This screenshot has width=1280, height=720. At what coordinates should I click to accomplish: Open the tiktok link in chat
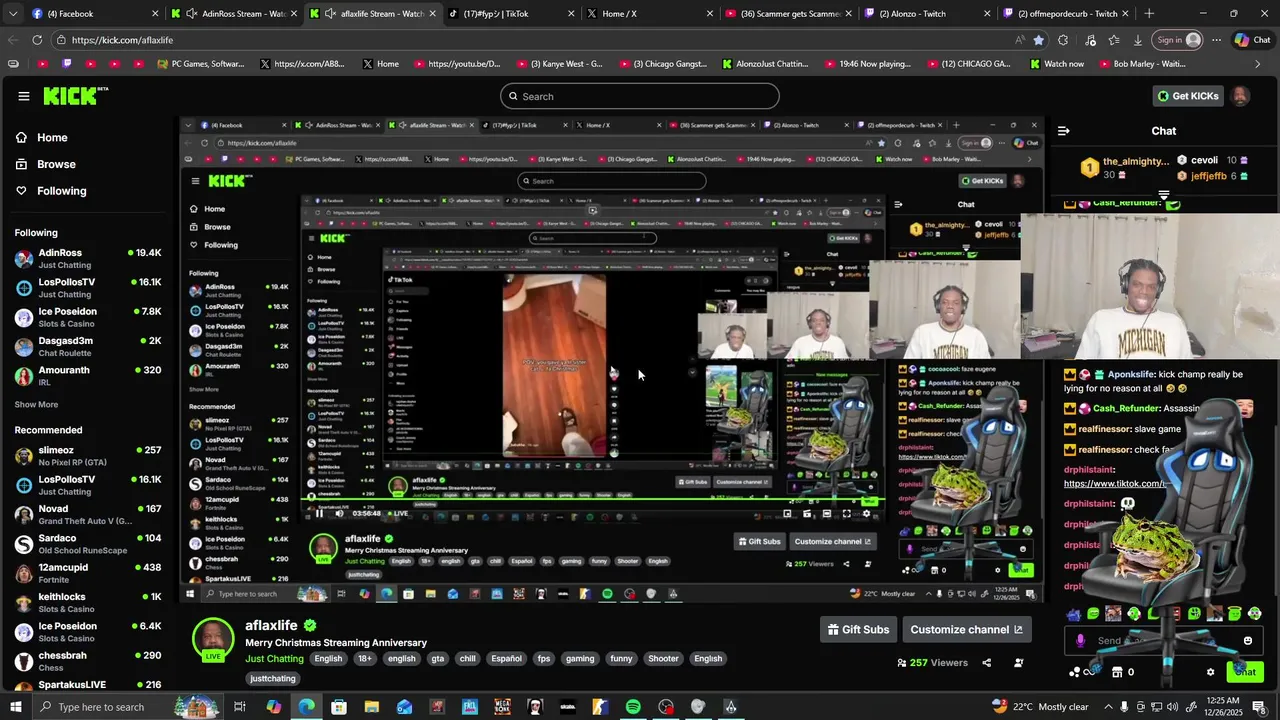pos(1114,484)
